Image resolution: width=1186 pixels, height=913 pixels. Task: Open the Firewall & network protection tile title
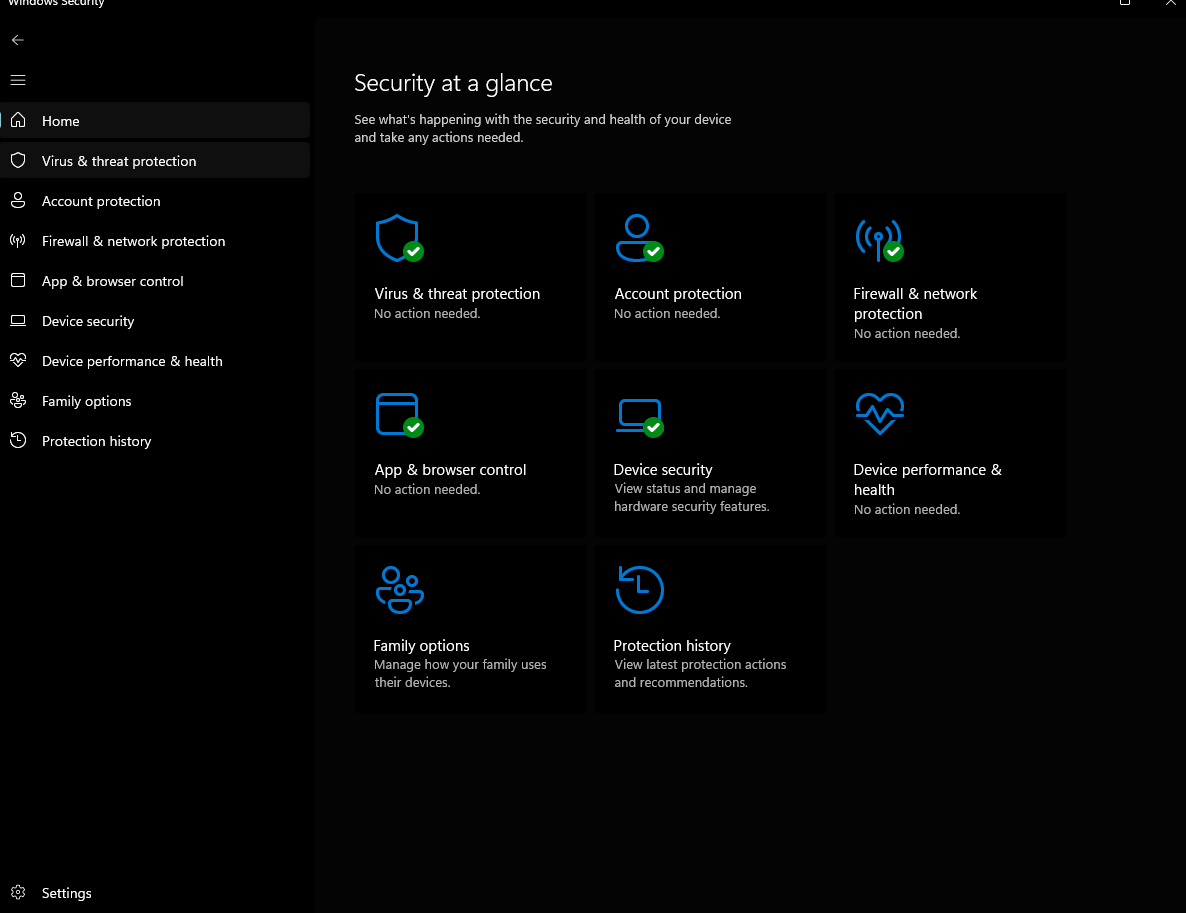point(915,303)
